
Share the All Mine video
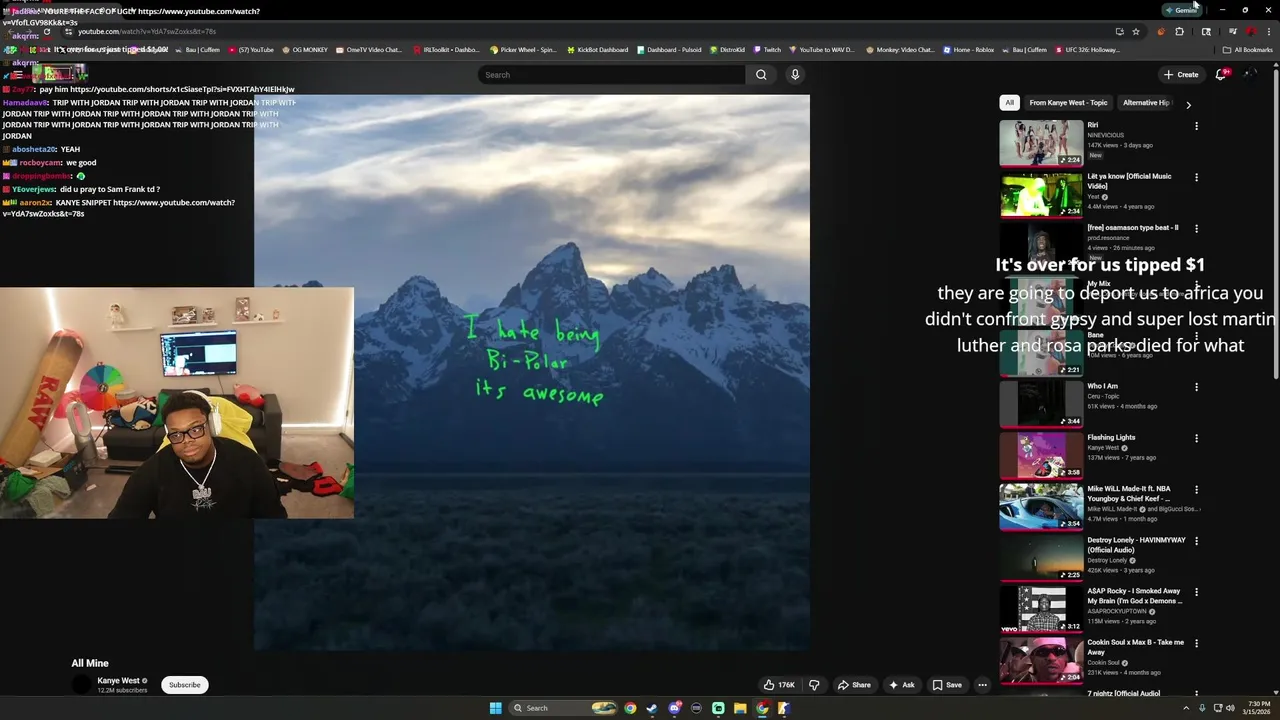tap(854, 685)
